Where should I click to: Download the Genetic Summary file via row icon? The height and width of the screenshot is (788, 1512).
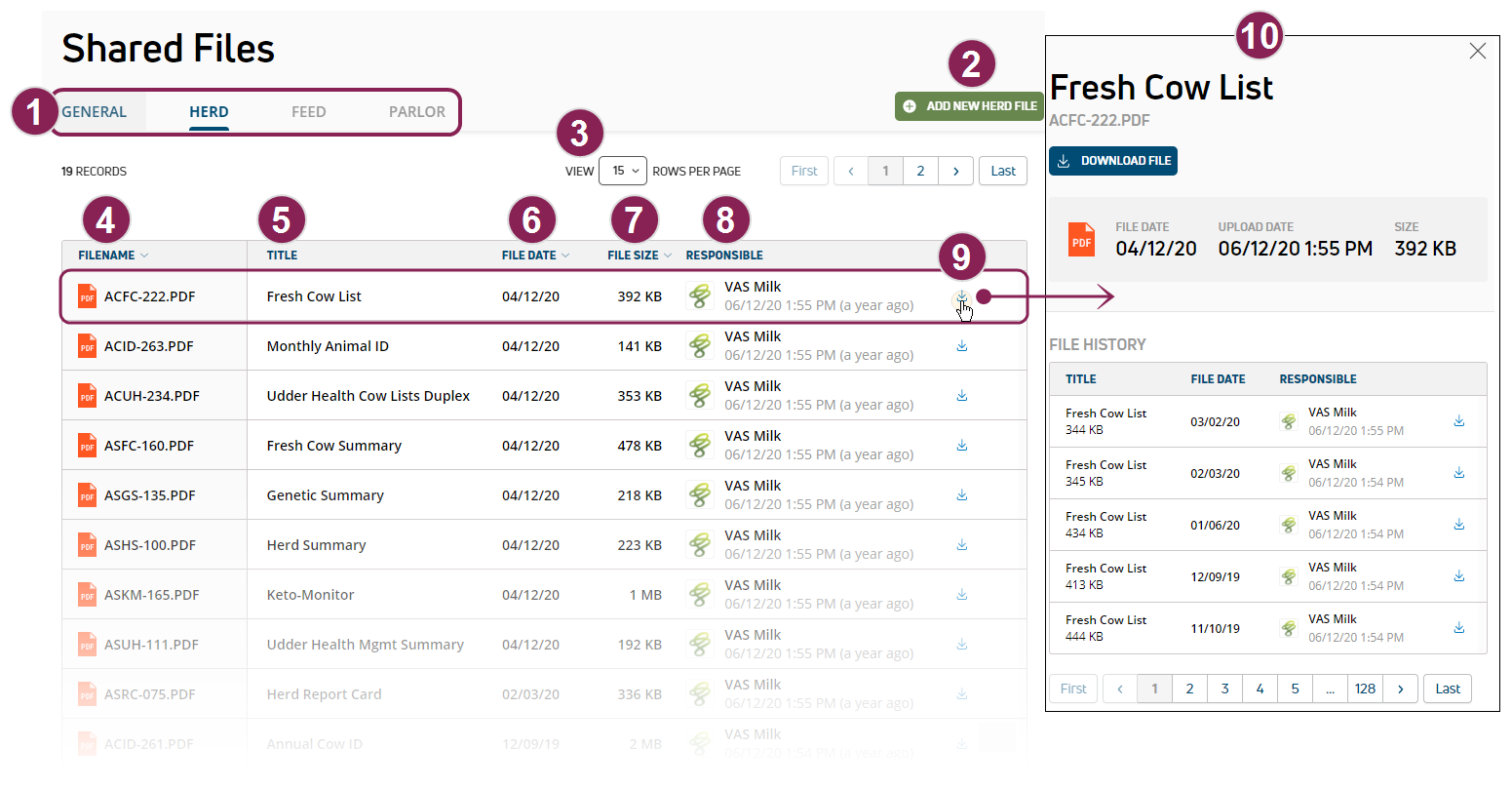(x=962, y=494)
